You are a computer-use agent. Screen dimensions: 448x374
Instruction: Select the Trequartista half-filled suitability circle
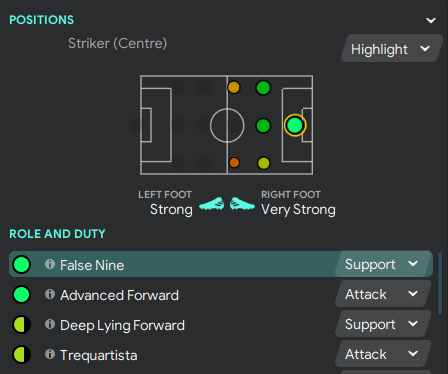click(22, 355)
